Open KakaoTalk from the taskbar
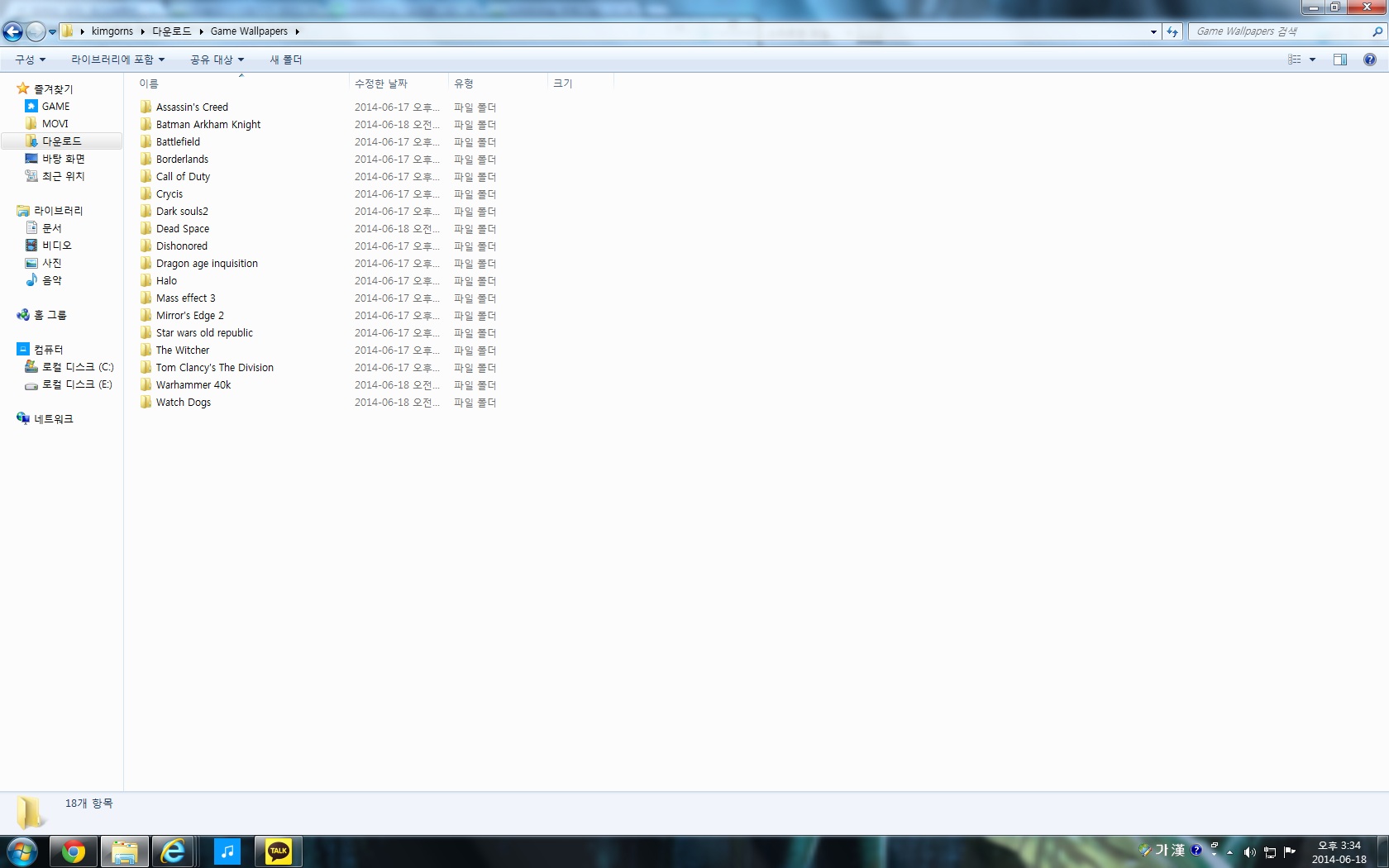Screen dimensions: 1389x868 coord(278,851)
